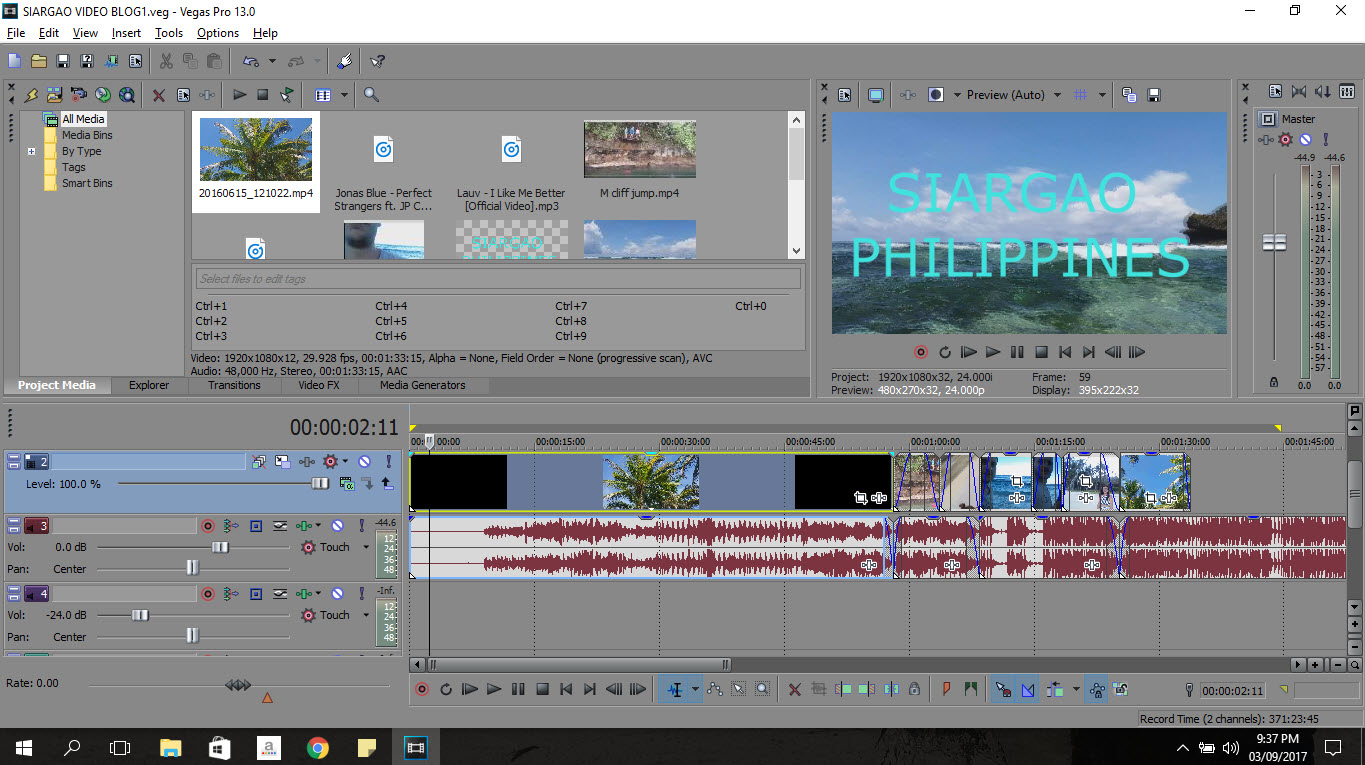Open the Overlays grid dropdown in preview
This screenshot has height=765, width=1365.
tap(1102, 95)
